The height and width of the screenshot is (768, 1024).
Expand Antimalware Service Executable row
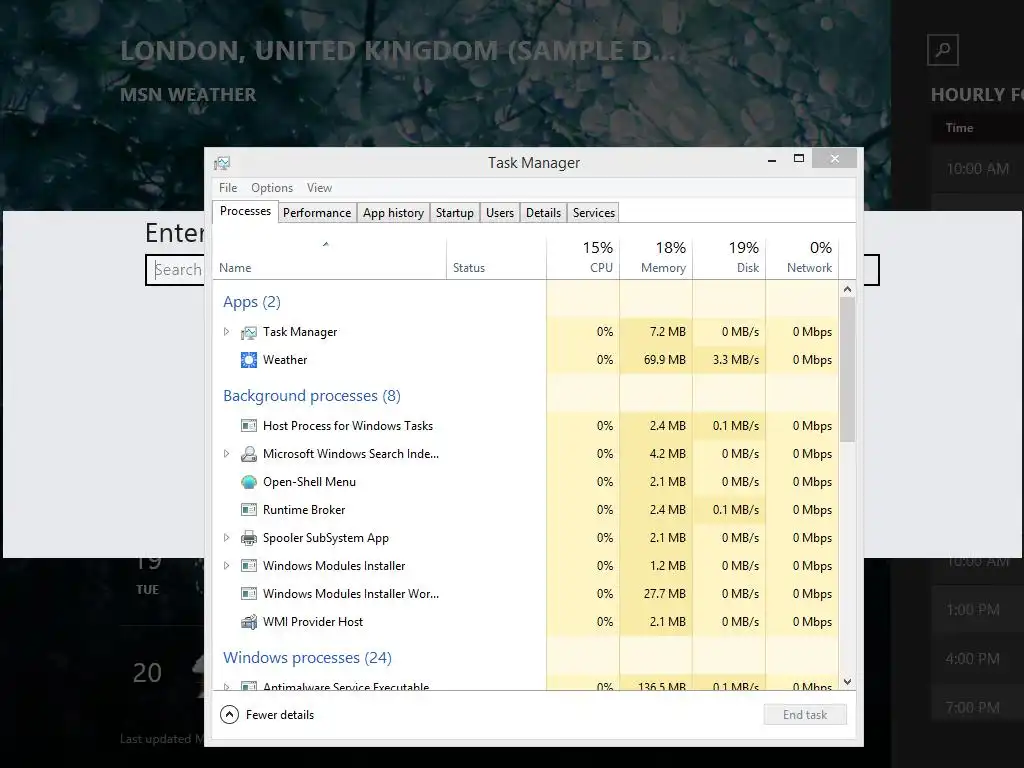click(x=227, y=686)
